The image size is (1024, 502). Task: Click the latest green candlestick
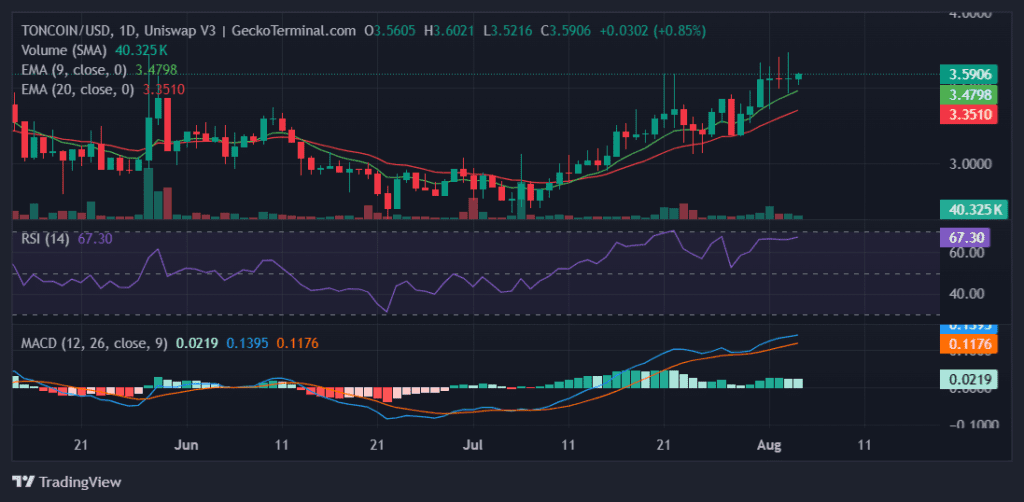[x=798, y=77]
